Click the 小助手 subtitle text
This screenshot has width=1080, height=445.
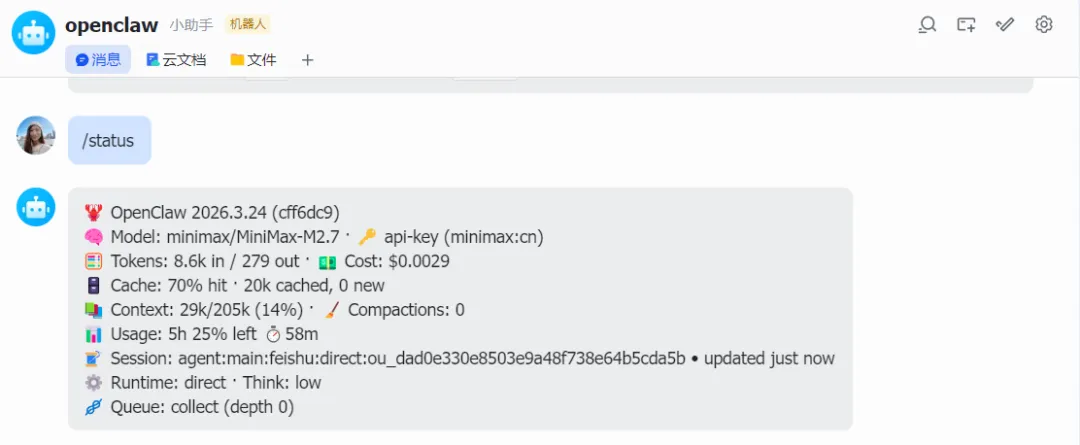tap(189, 25)
